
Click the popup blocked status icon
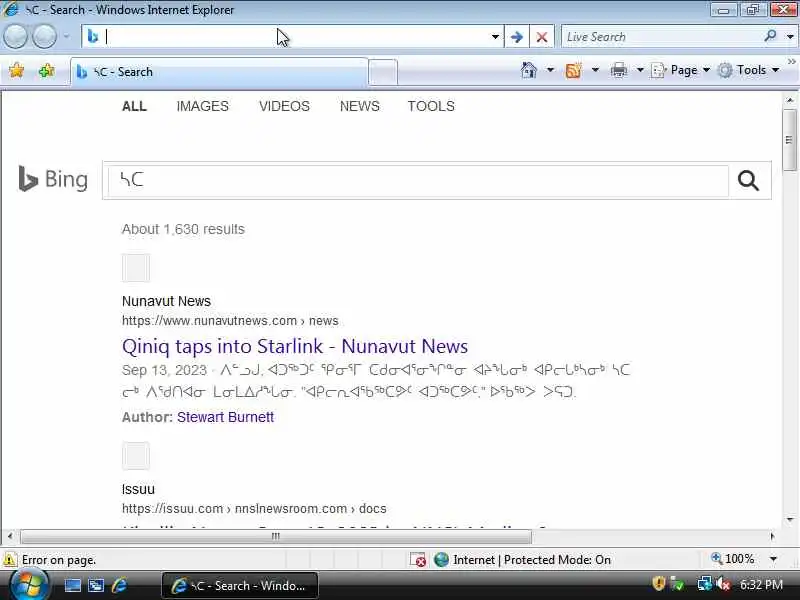(x=418, y=560)
